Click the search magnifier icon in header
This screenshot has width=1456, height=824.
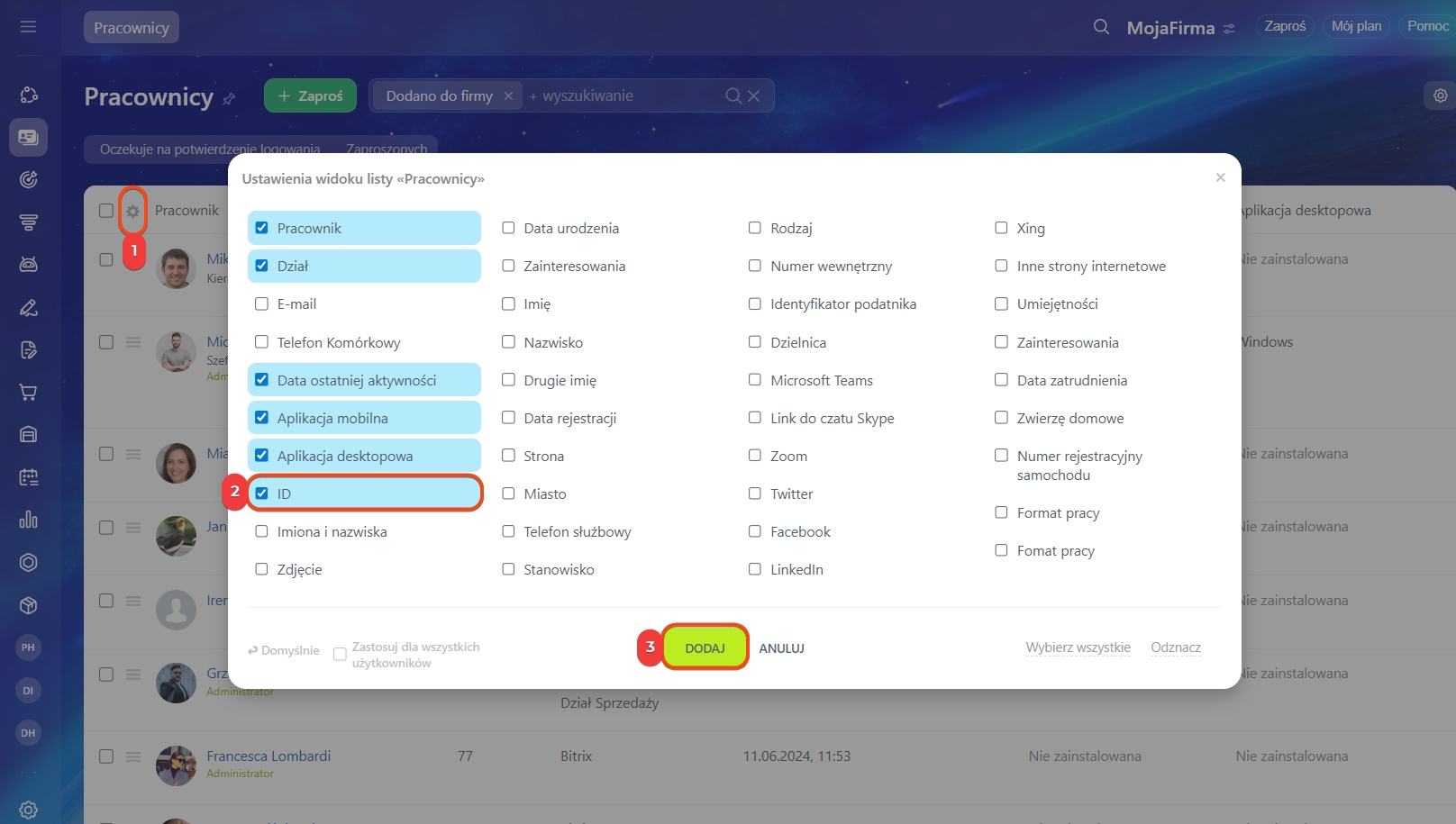1101,27
